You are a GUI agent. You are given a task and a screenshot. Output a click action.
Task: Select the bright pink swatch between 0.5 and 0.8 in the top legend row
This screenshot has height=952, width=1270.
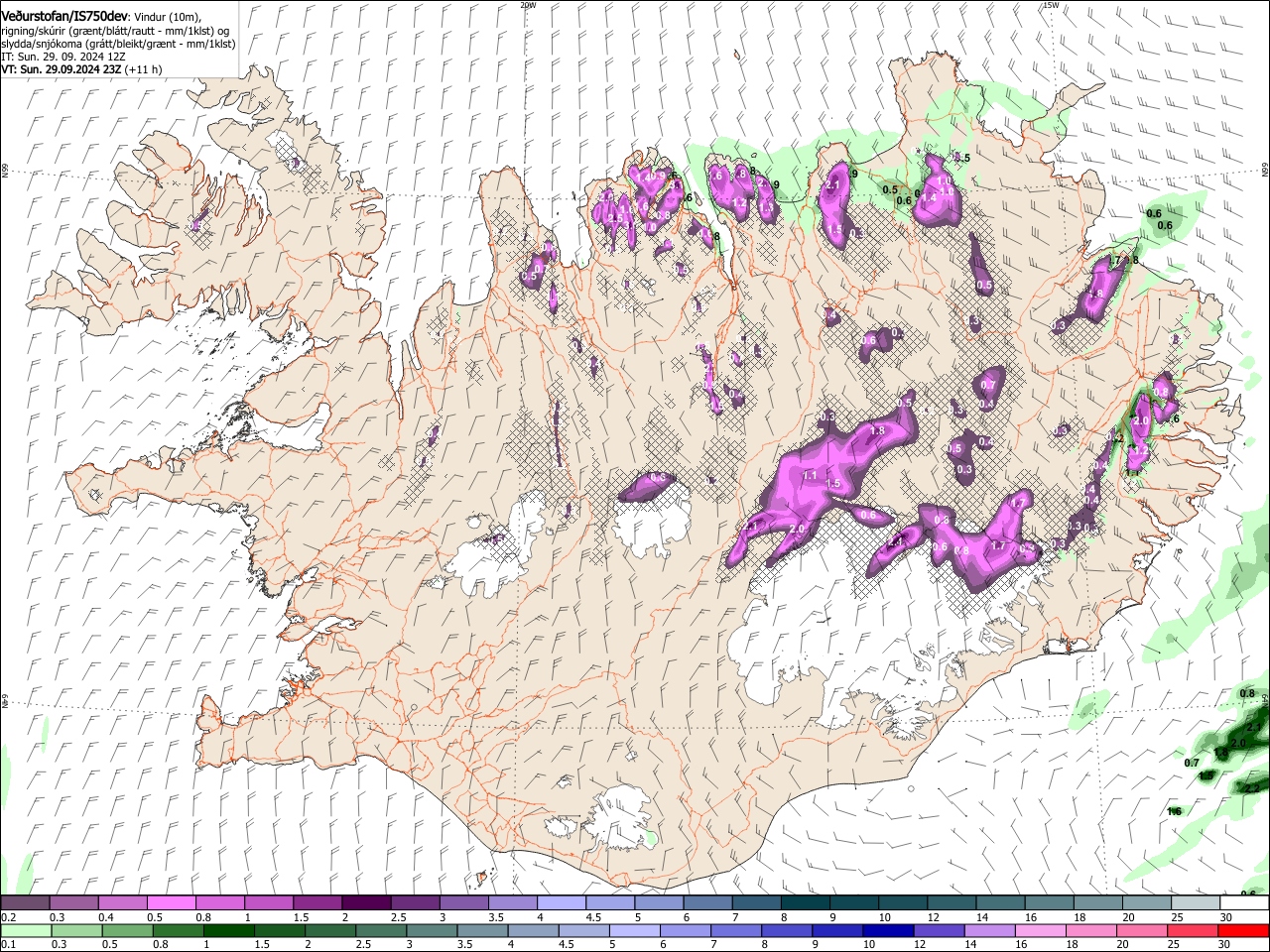[171, 903]
